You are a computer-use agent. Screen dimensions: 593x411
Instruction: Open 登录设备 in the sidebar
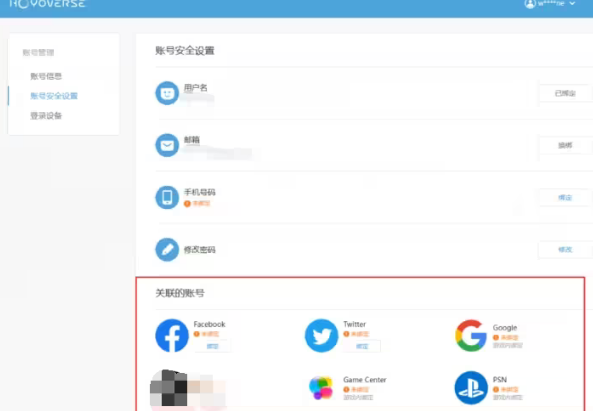click(x=46, y=116)
